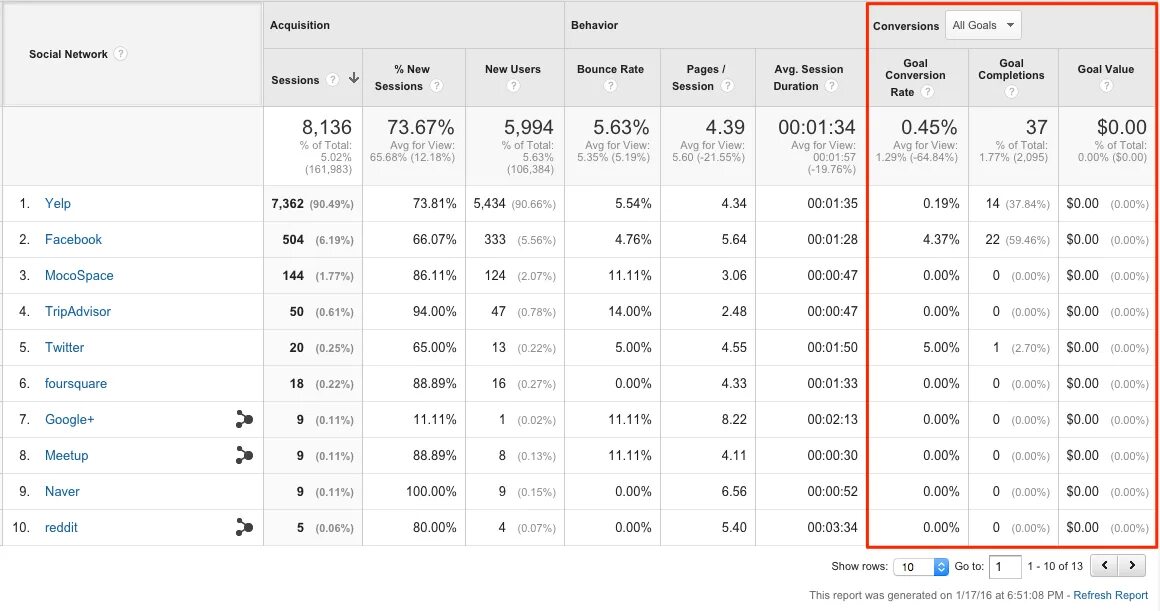Open the Twitter social network link

(x=64, y=348)
